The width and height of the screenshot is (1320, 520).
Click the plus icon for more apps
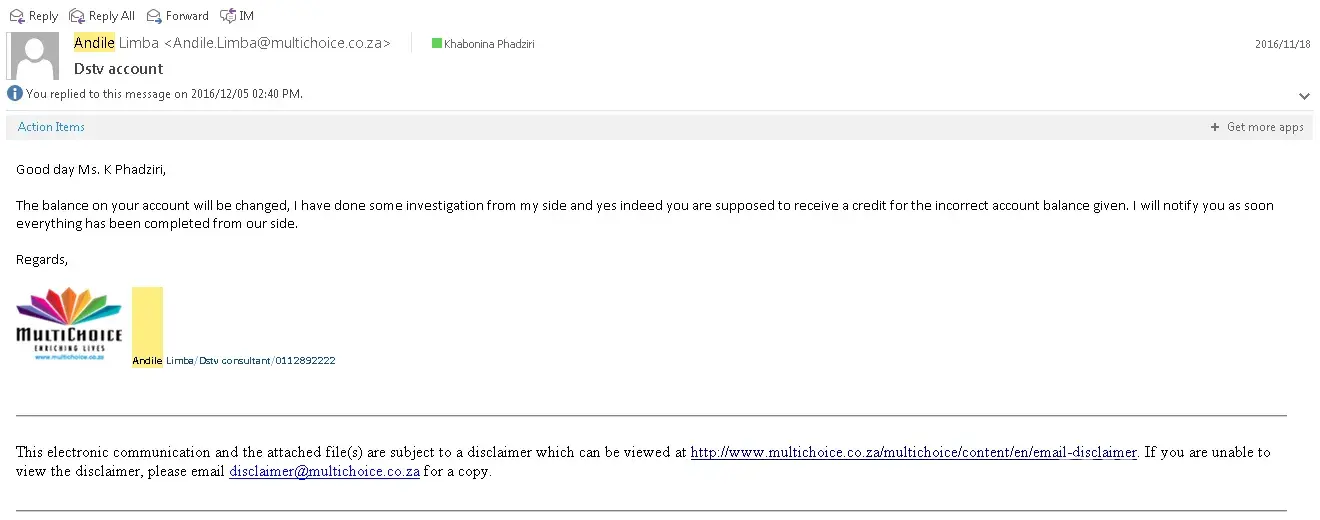coord(1215,127)
